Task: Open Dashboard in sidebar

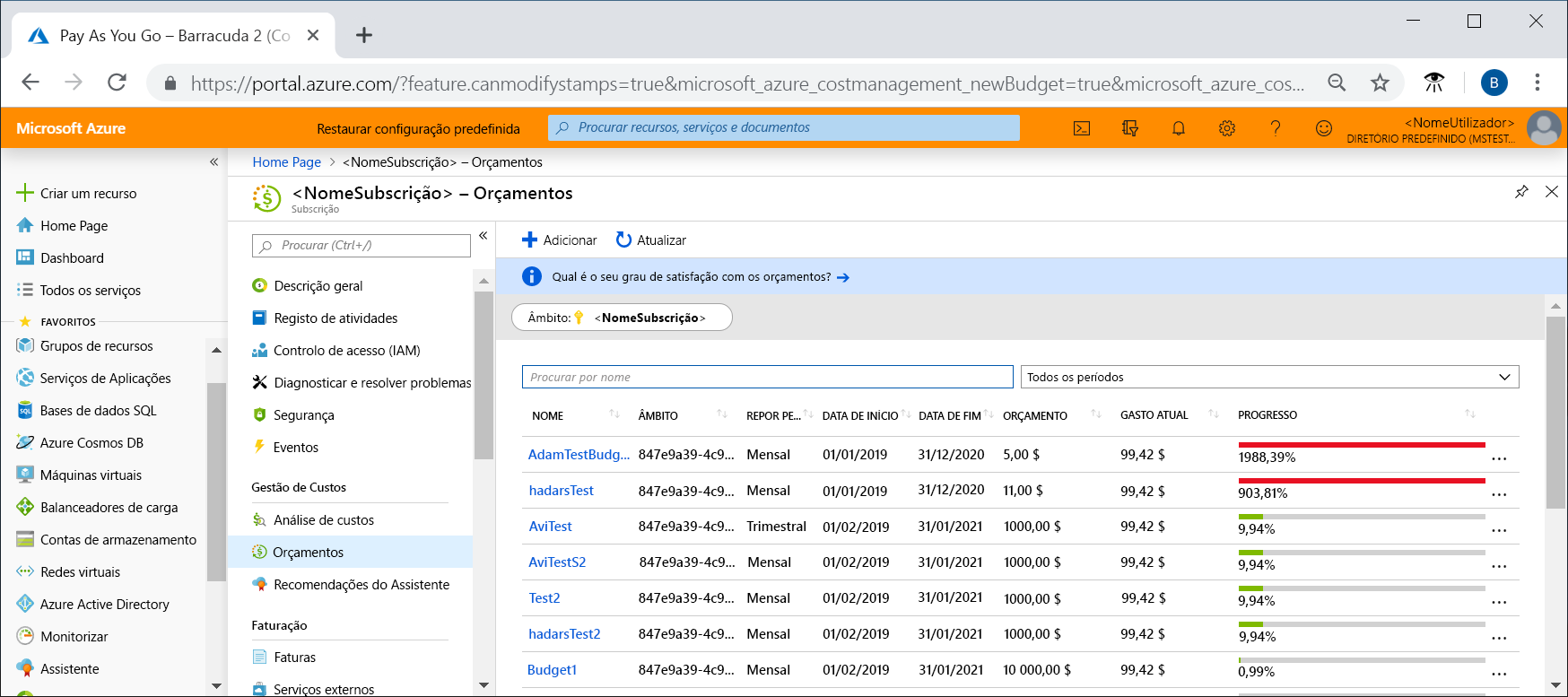Action: coord(61,258)
